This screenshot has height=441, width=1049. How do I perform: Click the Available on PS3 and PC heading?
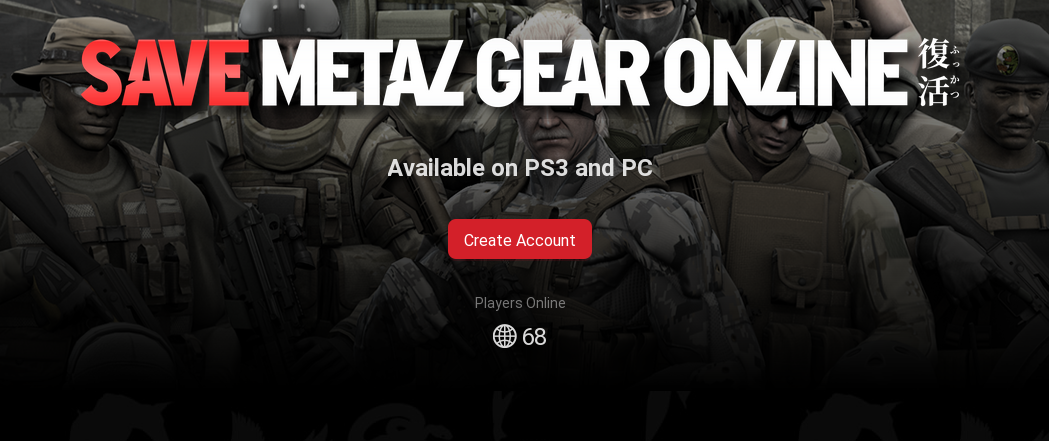click(520, 167)
